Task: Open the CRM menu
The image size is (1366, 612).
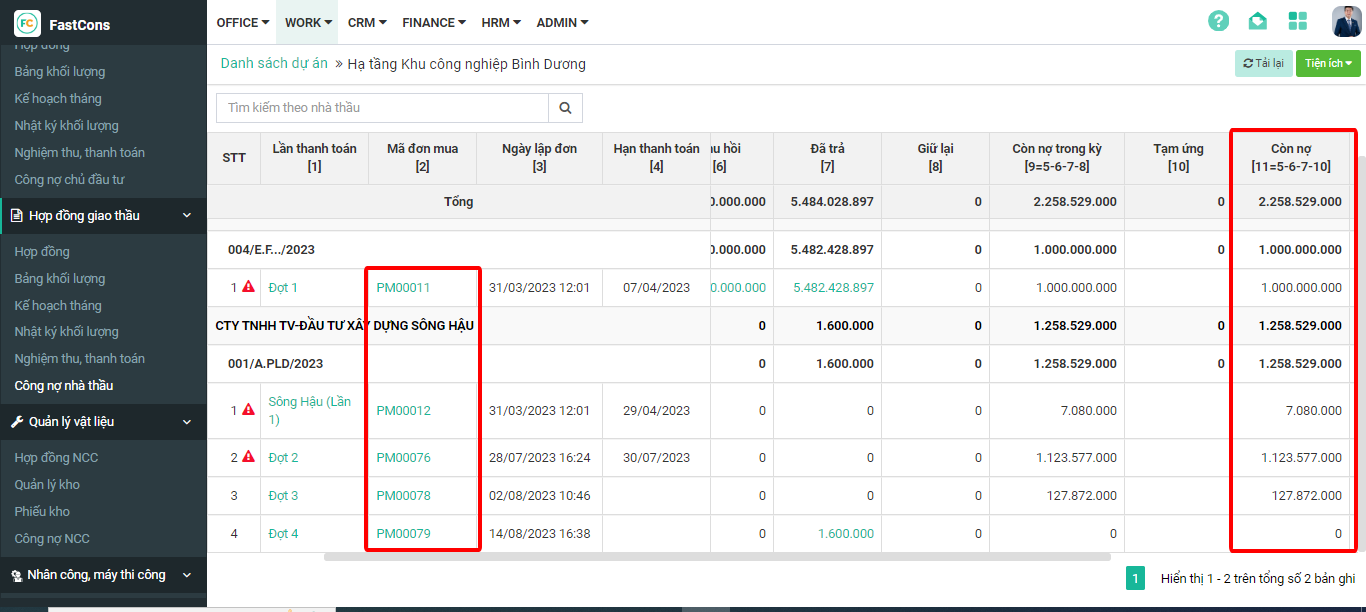Action: pos(367,22)
